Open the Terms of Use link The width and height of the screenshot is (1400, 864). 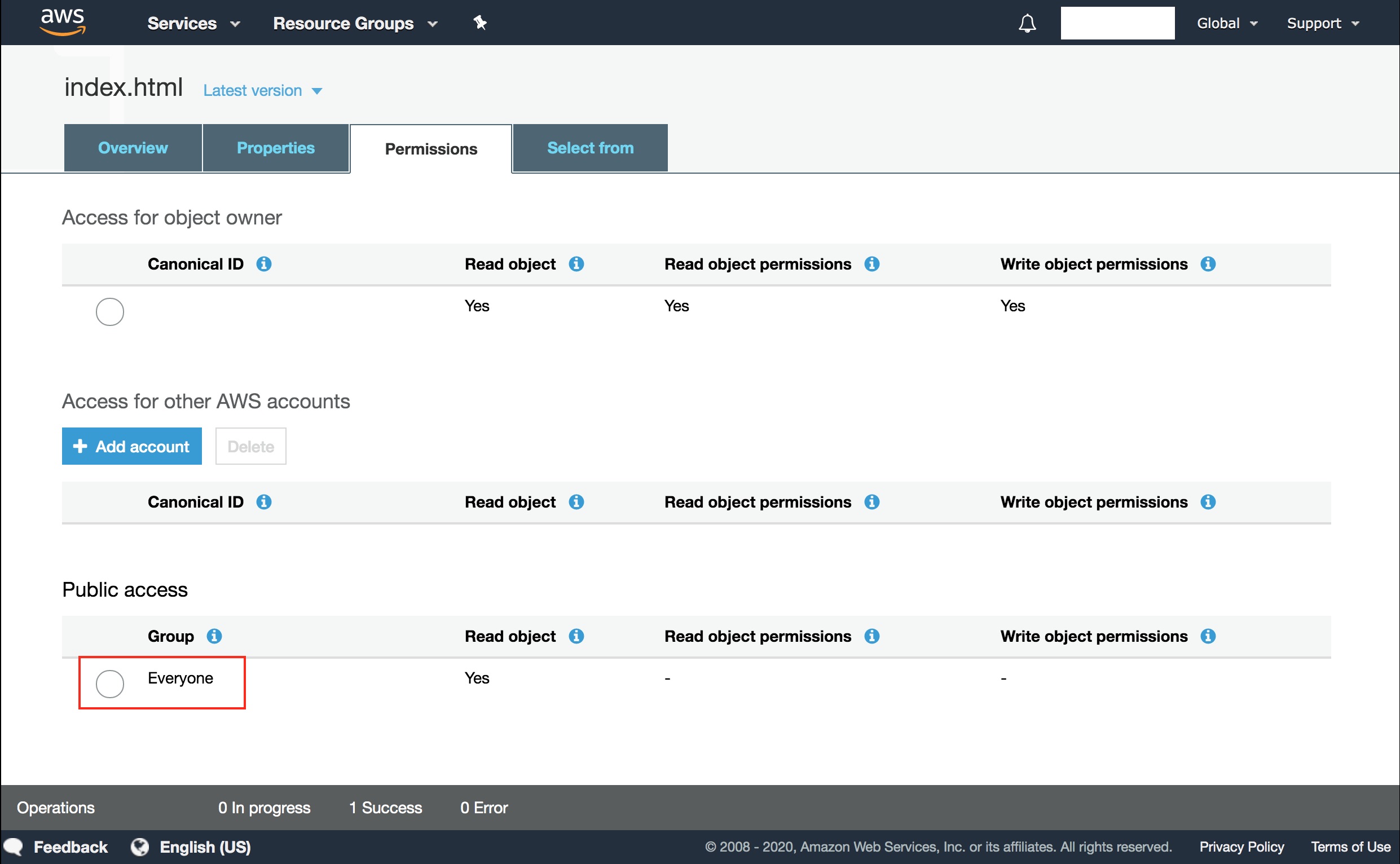click(x=1350, y=847)
